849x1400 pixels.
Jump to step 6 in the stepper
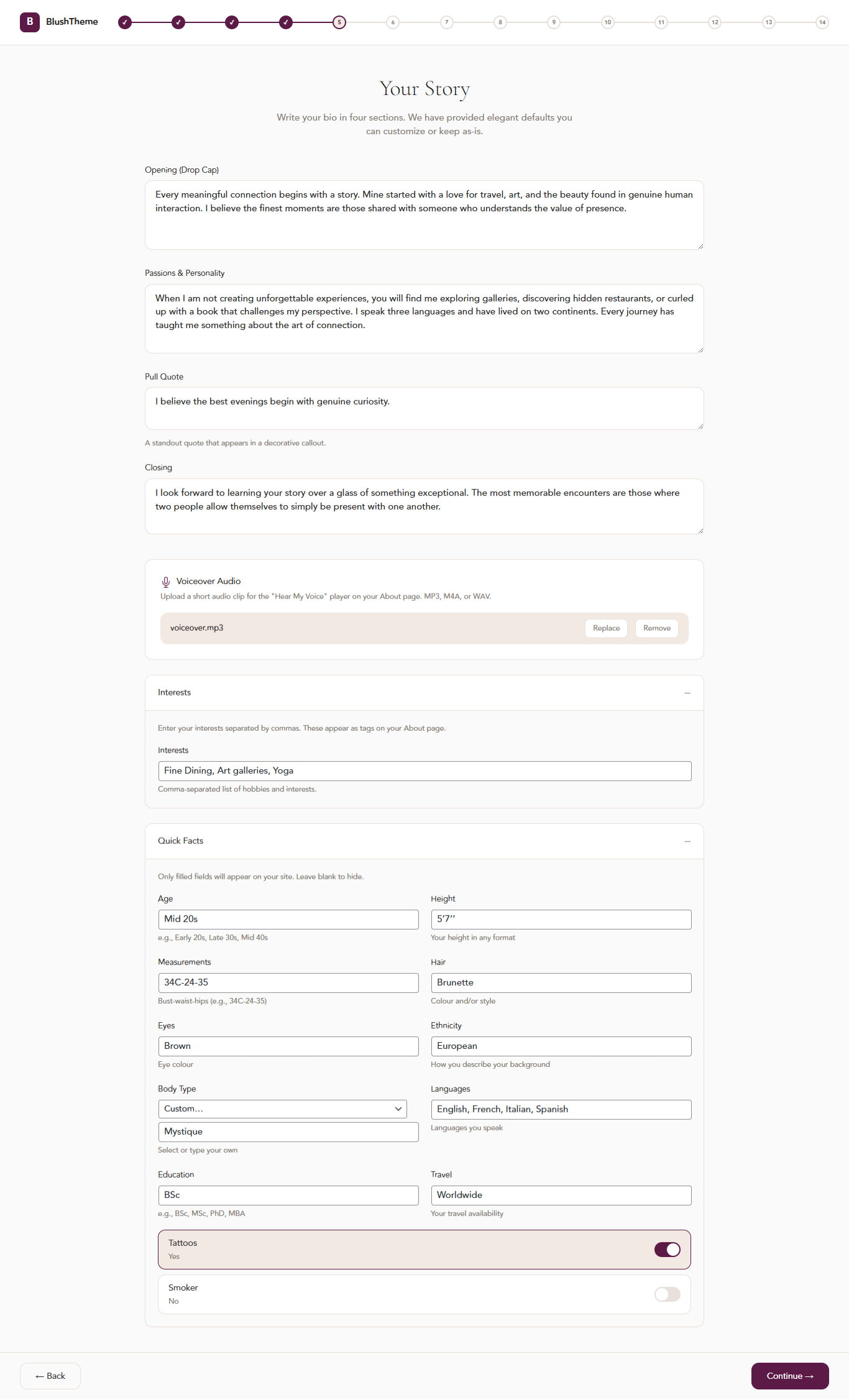[x=393, y=22]
